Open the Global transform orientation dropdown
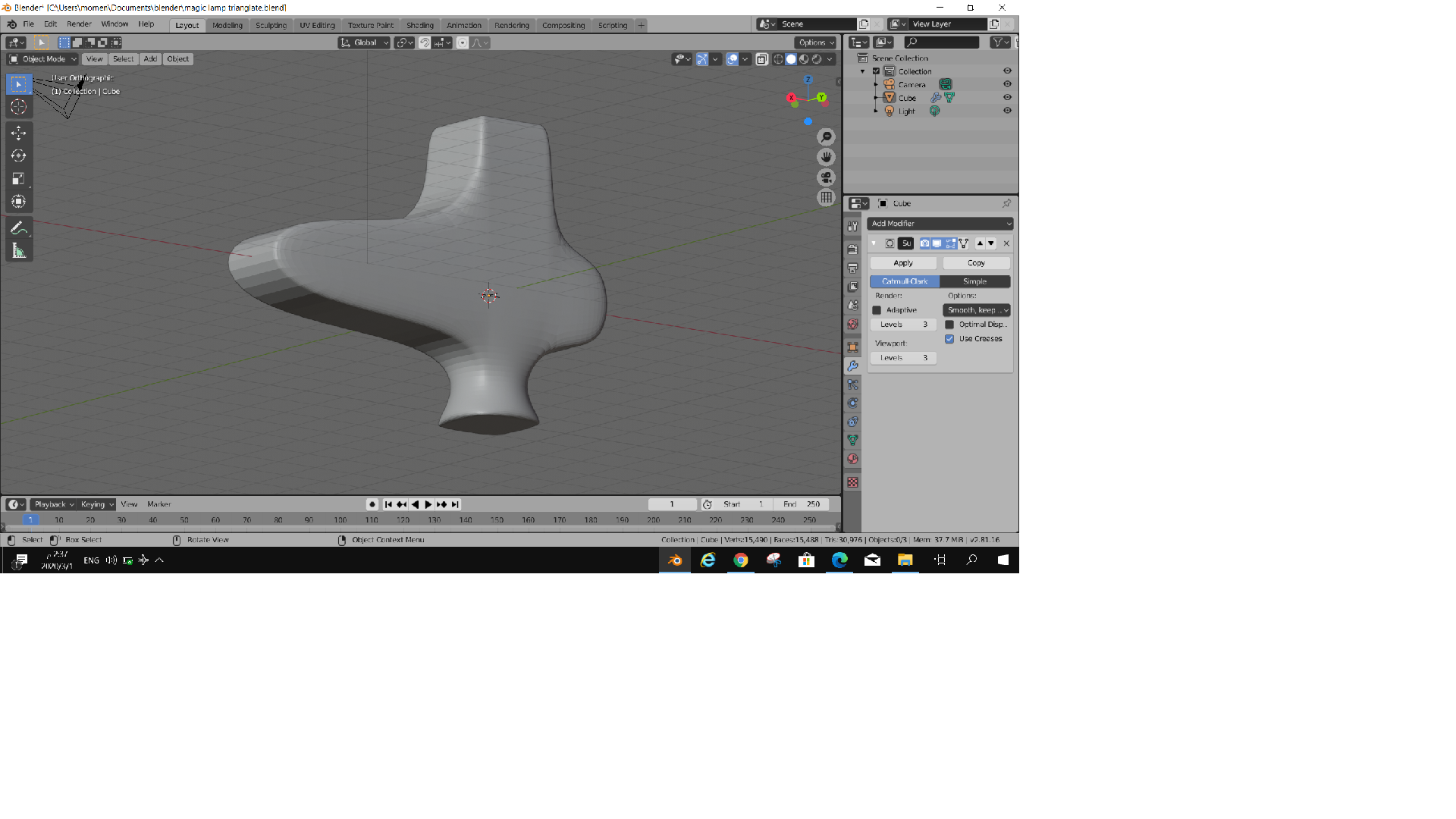Screen dimensions: 1456x819 [x=364, y=42]
